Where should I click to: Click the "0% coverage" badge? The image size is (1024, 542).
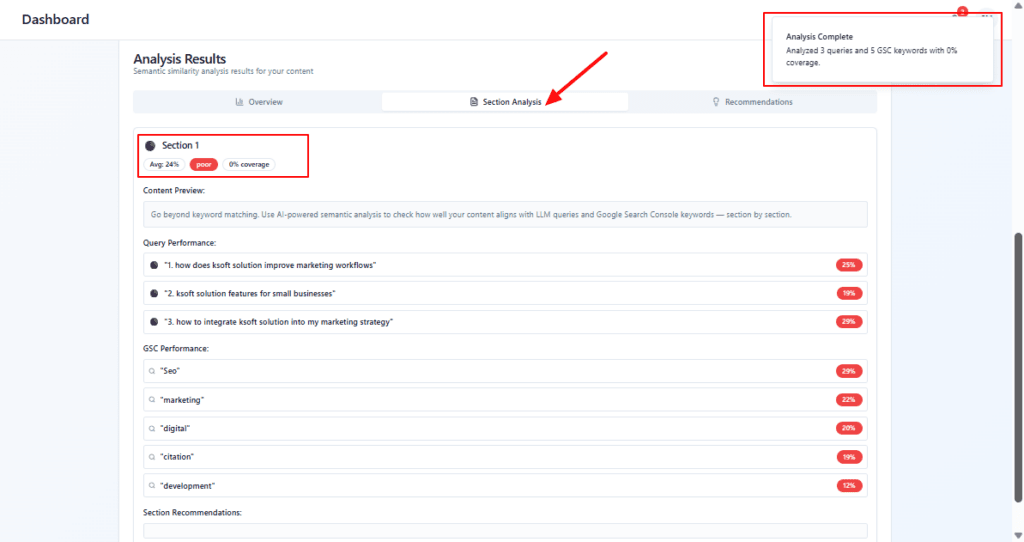(x=249, y=164)
